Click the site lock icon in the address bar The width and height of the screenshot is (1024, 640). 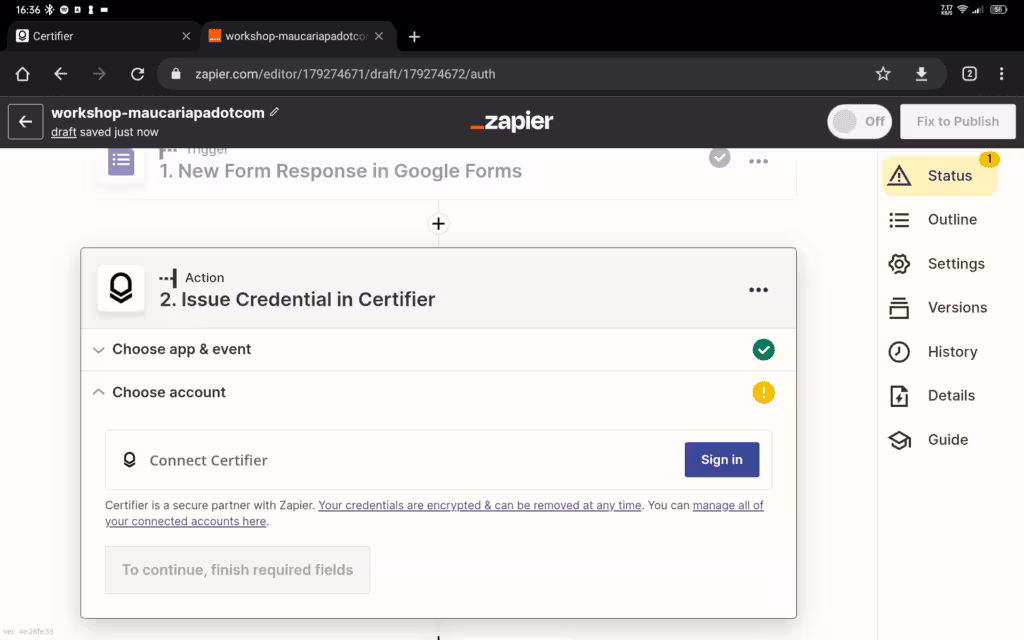click(176, 74)
